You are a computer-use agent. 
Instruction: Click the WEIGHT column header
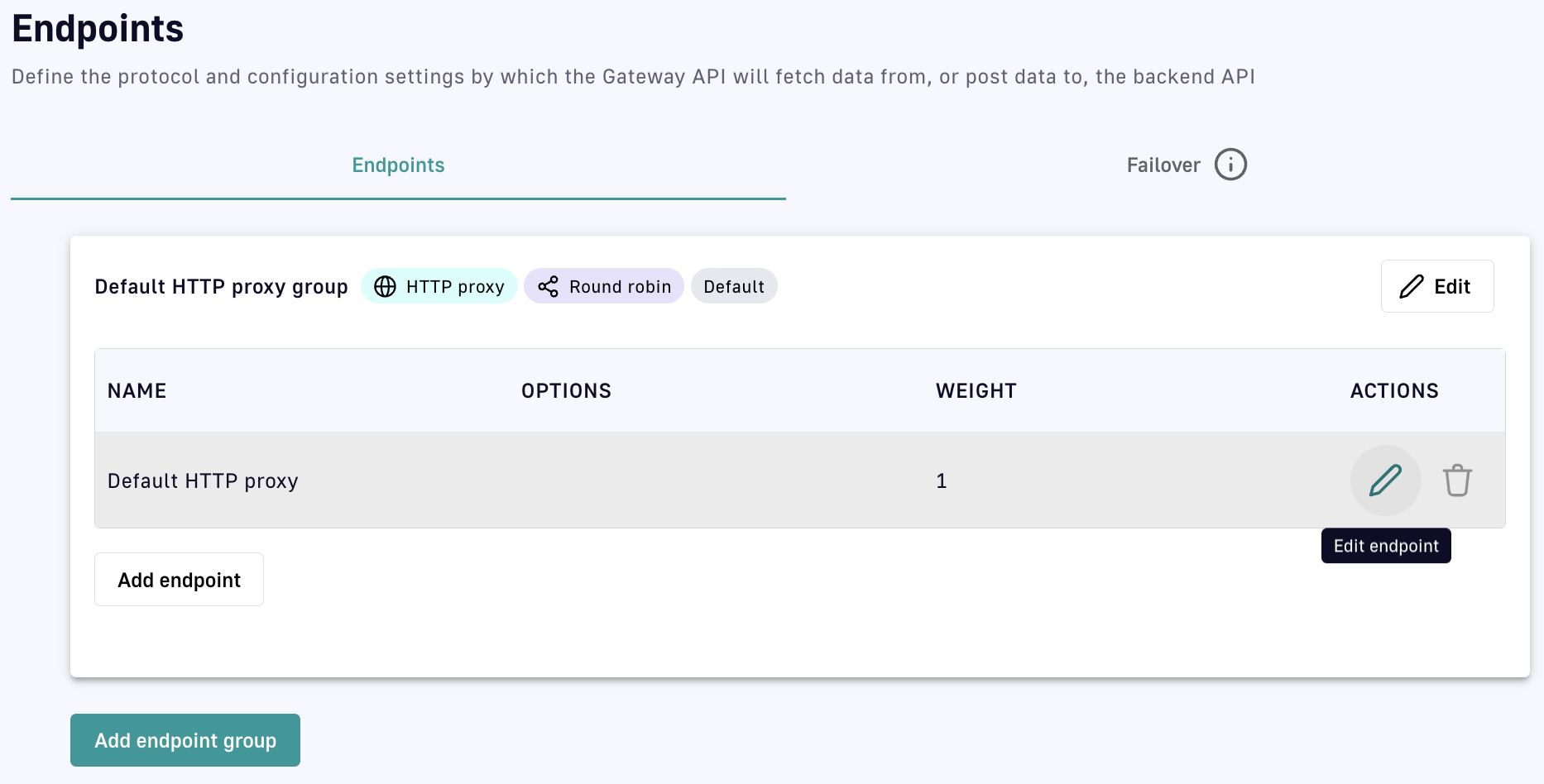pos(976,391)
